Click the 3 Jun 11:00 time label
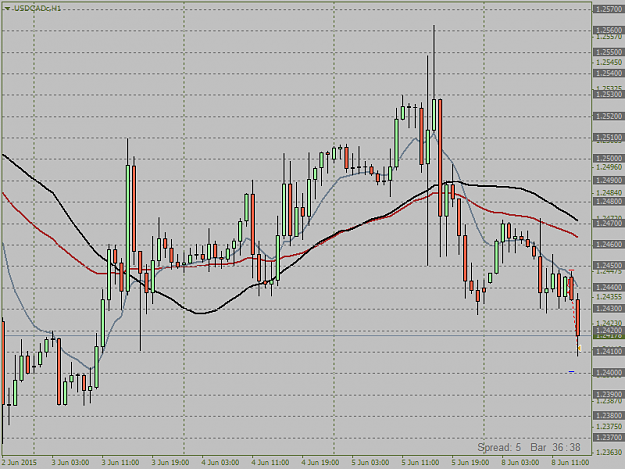Screen dimensions: 625x469 pos(120,462)
